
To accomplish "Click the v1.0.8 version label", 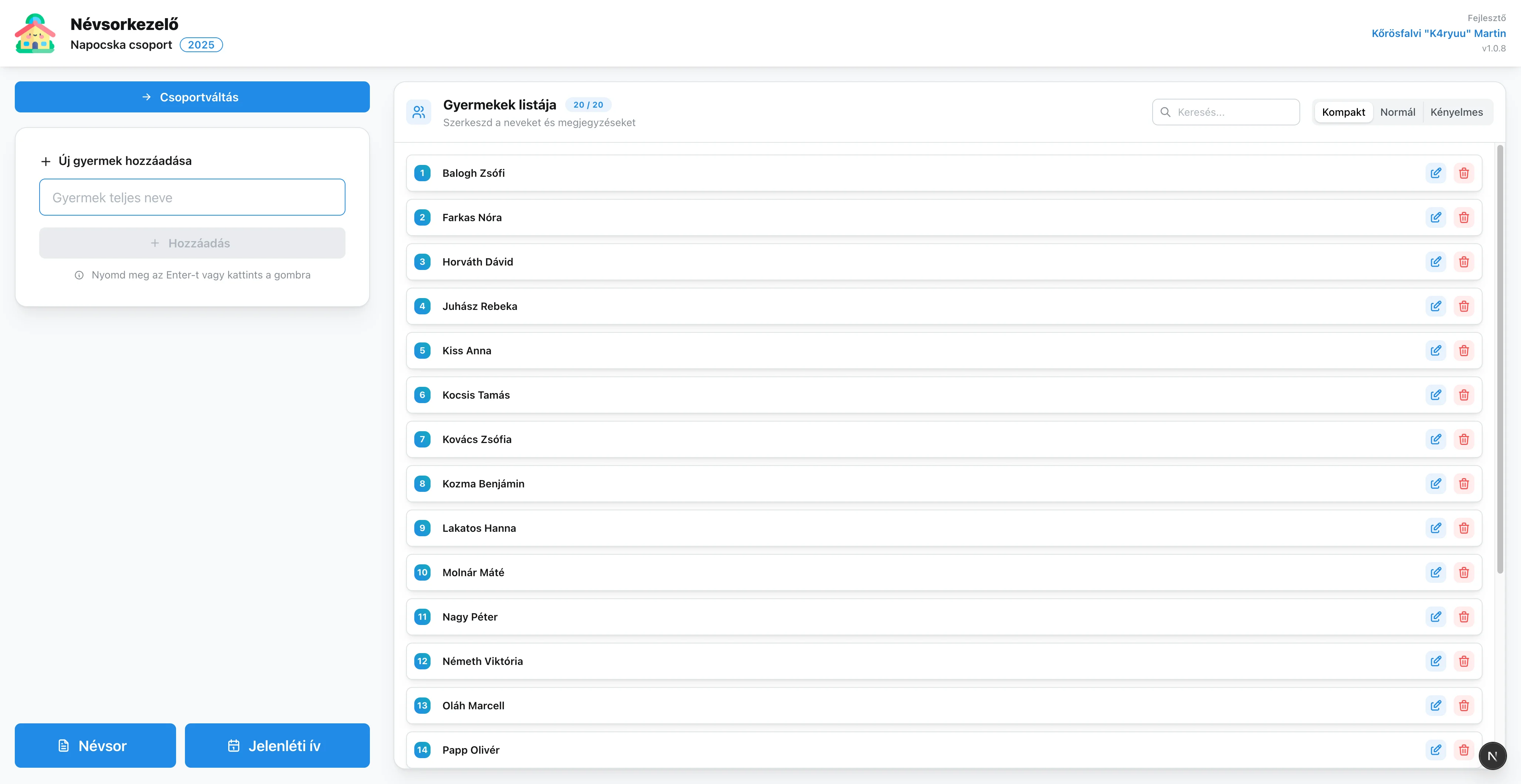I will pyautogui.click(x=1494, y=48).
